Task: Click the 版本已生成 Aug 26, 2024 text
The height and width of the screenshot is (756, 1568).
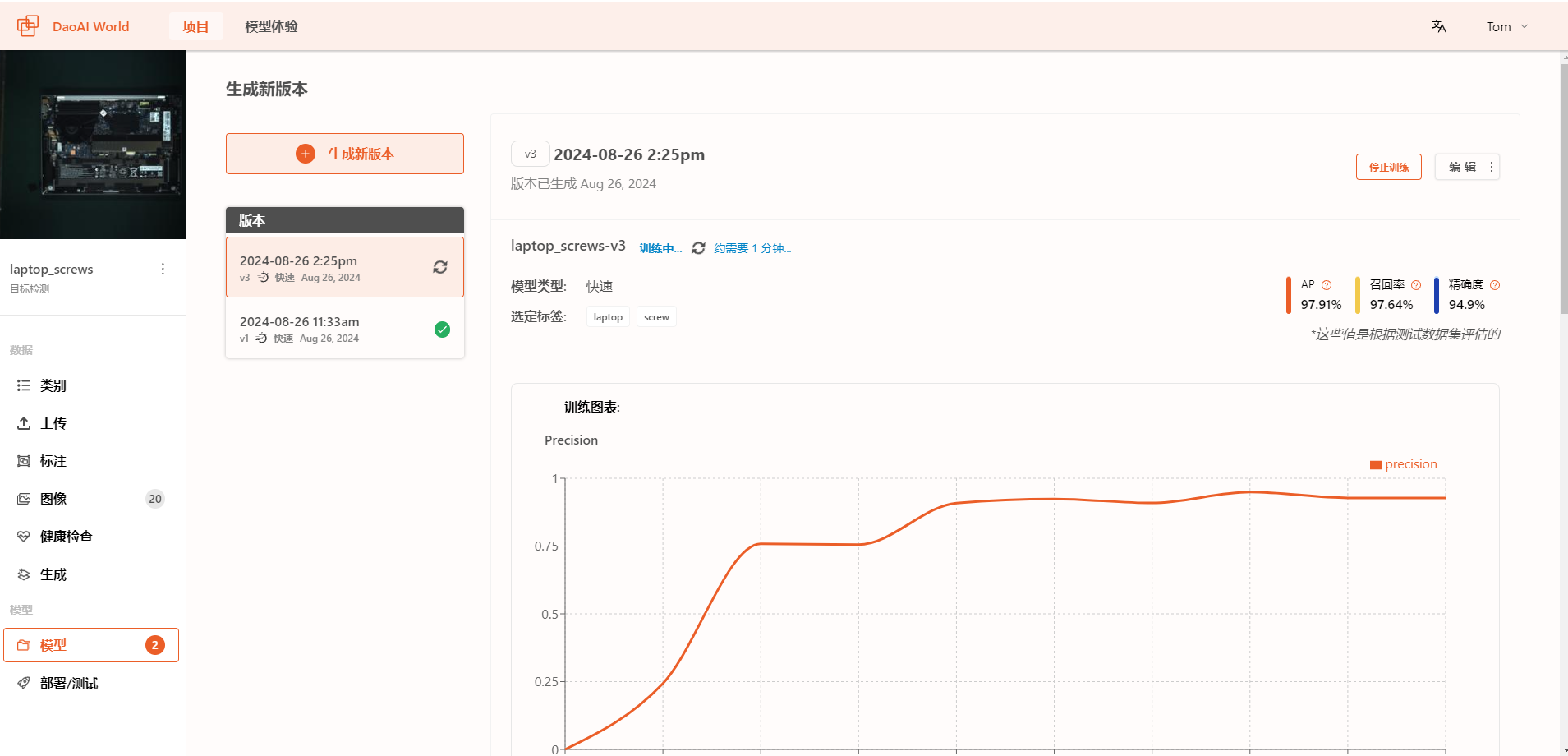Action: (583, 184)
